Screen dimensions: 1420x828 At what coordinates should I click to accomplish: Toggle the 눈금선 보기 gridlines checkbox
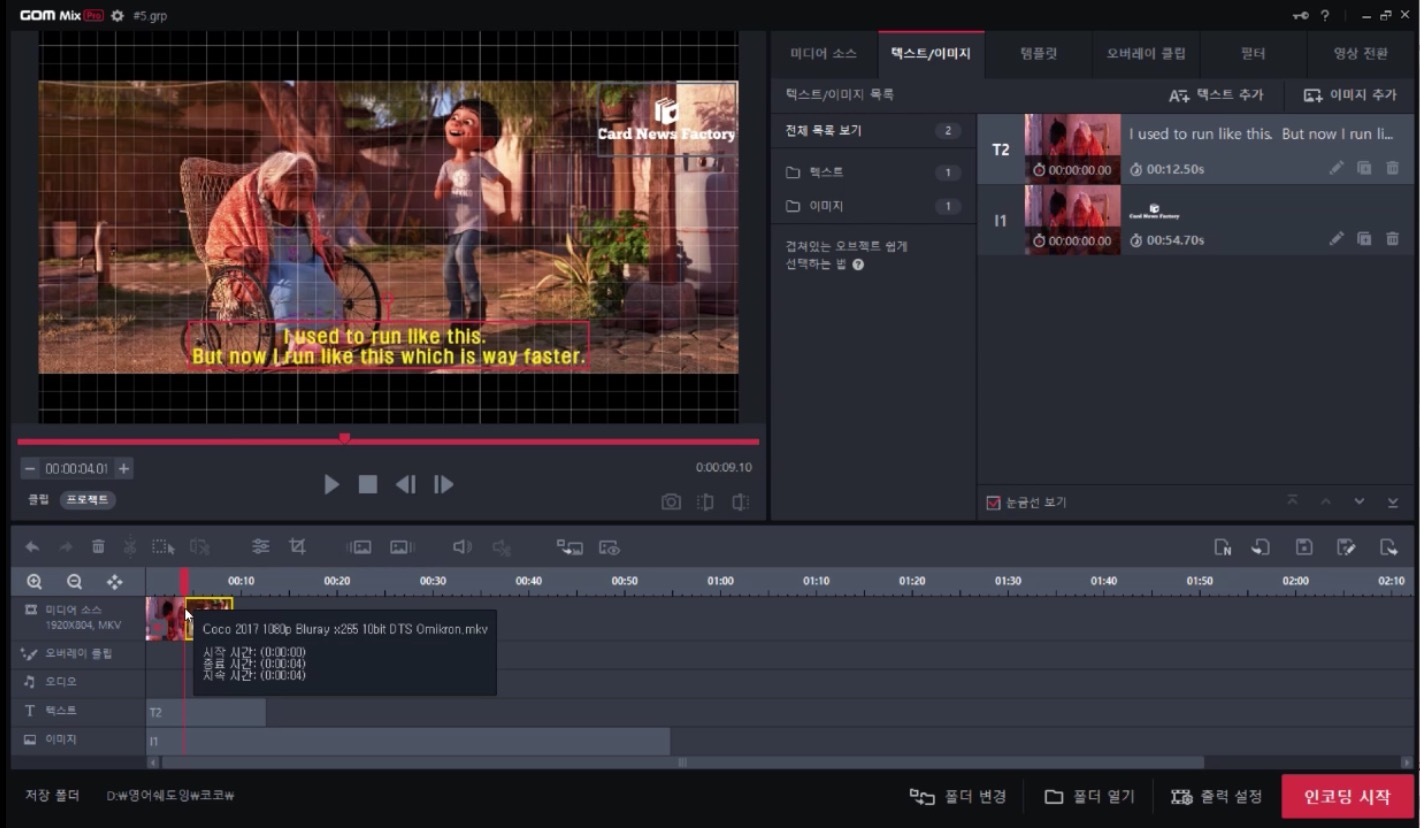click(x=993, y=503)
